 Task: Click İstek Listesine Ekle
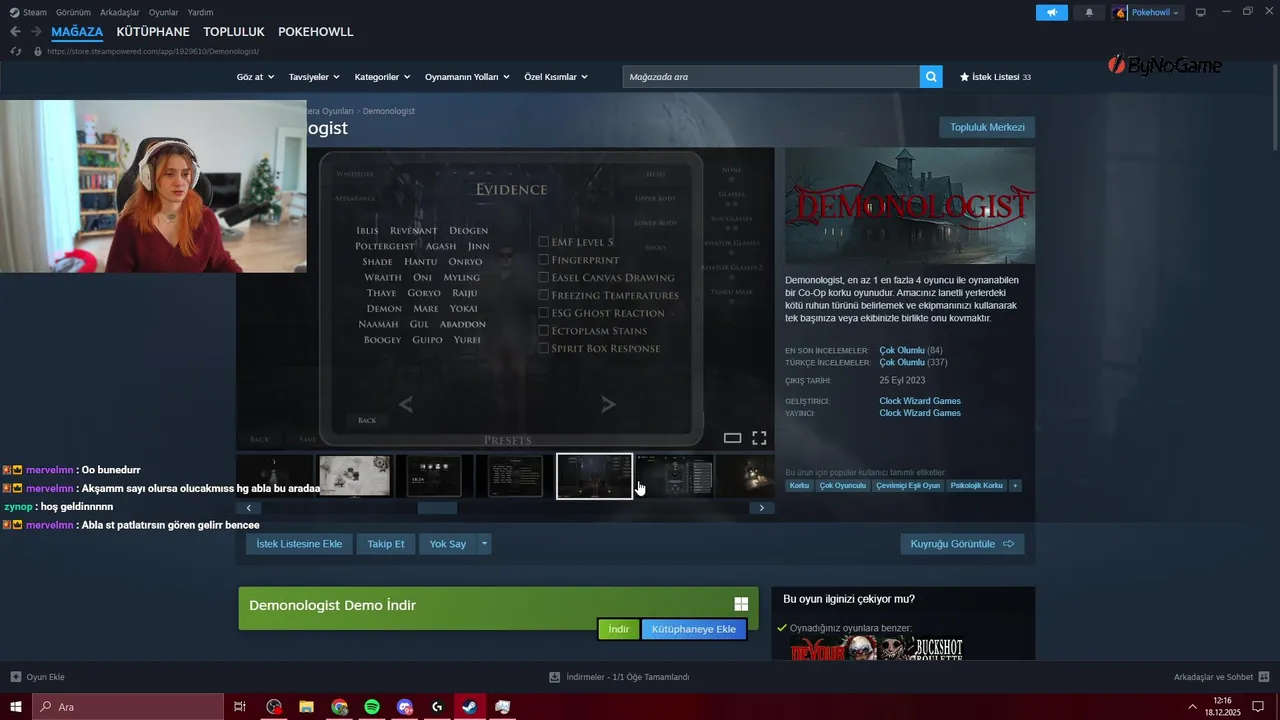tap(299, 544)
